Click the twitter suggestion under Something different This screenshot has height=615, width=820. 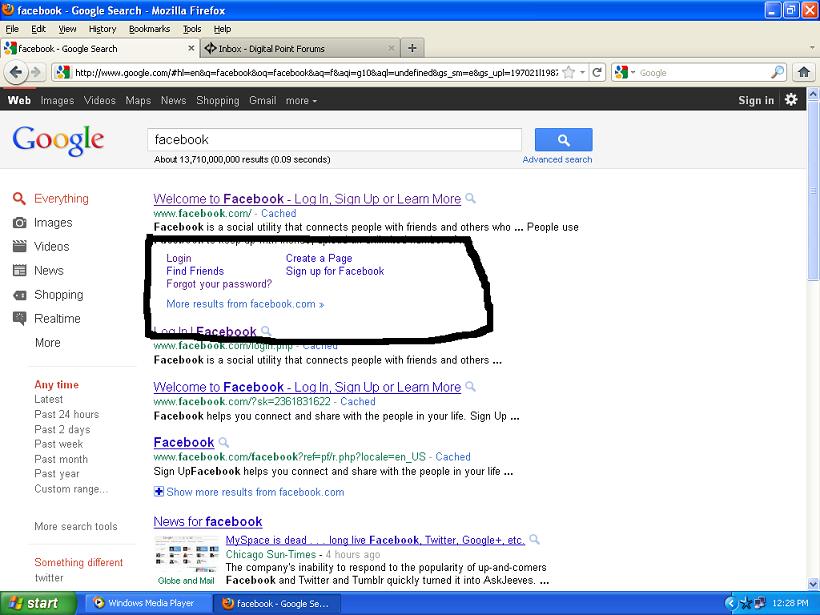tap(49, 578)
